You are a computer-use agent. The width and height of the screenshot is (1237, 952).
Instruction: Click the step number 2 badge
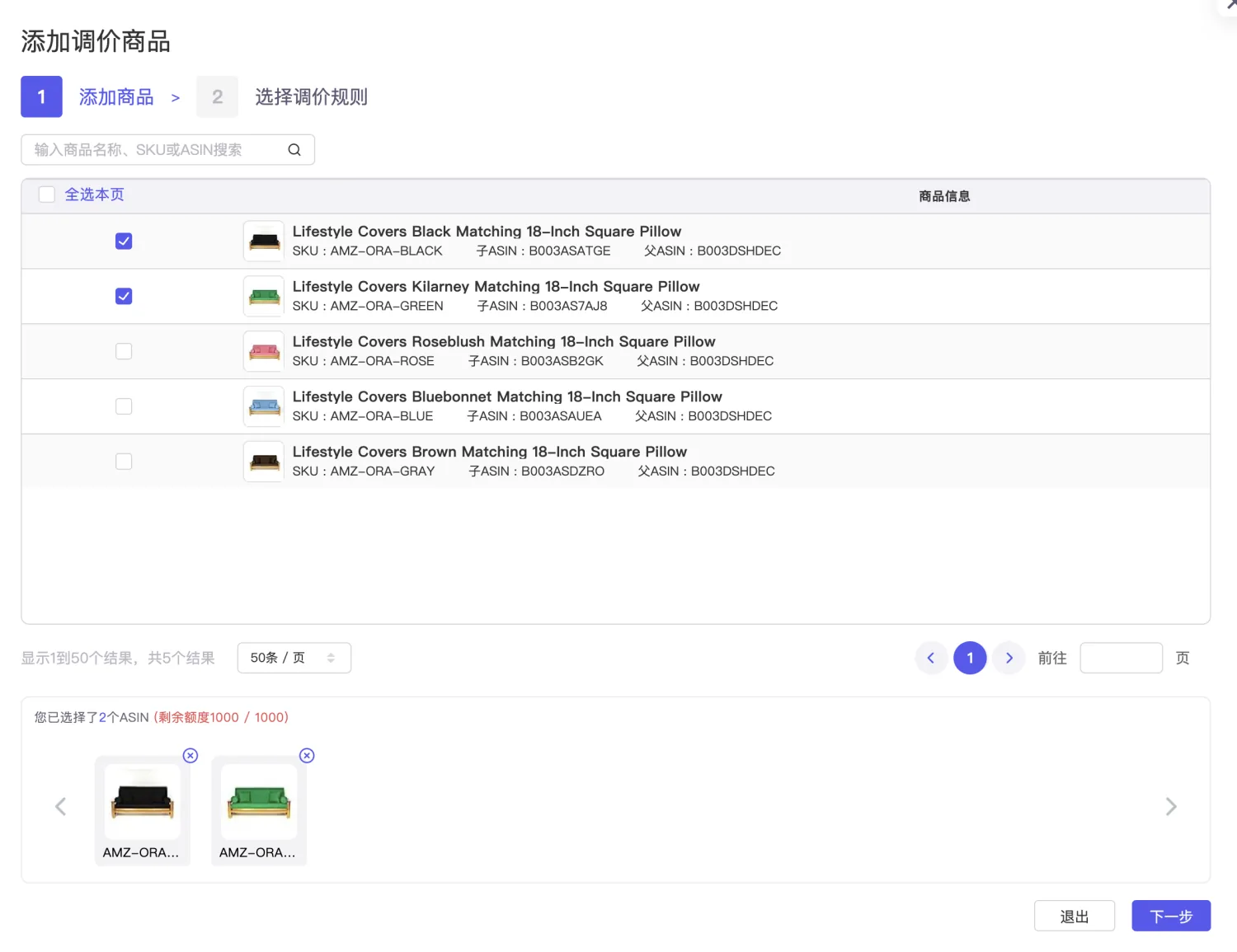click(217, 97)
